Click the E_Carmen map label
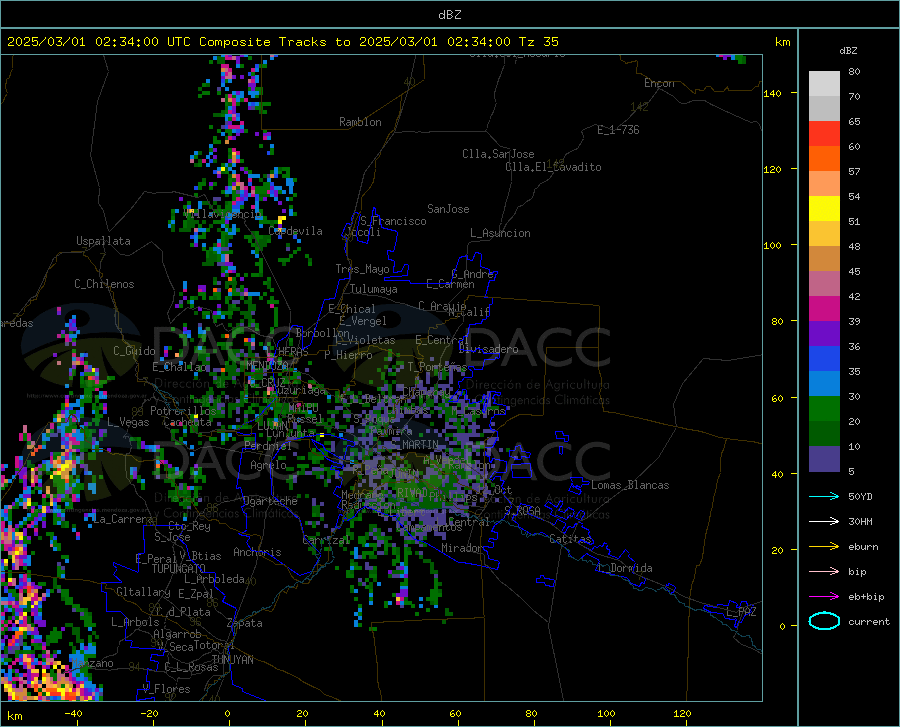Screen dimensions: 900x727 click(x=450, y=283)
